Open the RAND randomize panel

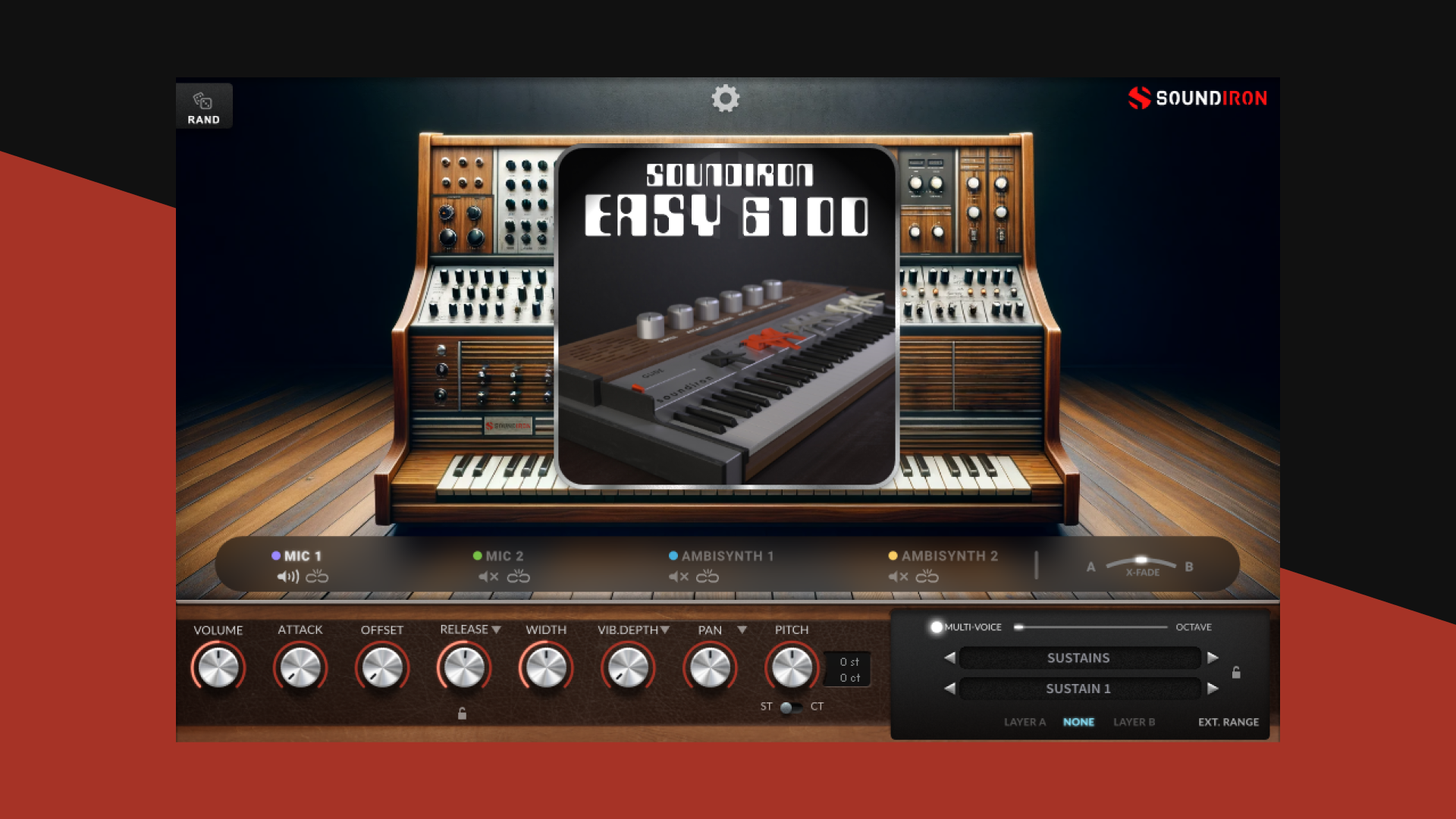click(203, 105)
